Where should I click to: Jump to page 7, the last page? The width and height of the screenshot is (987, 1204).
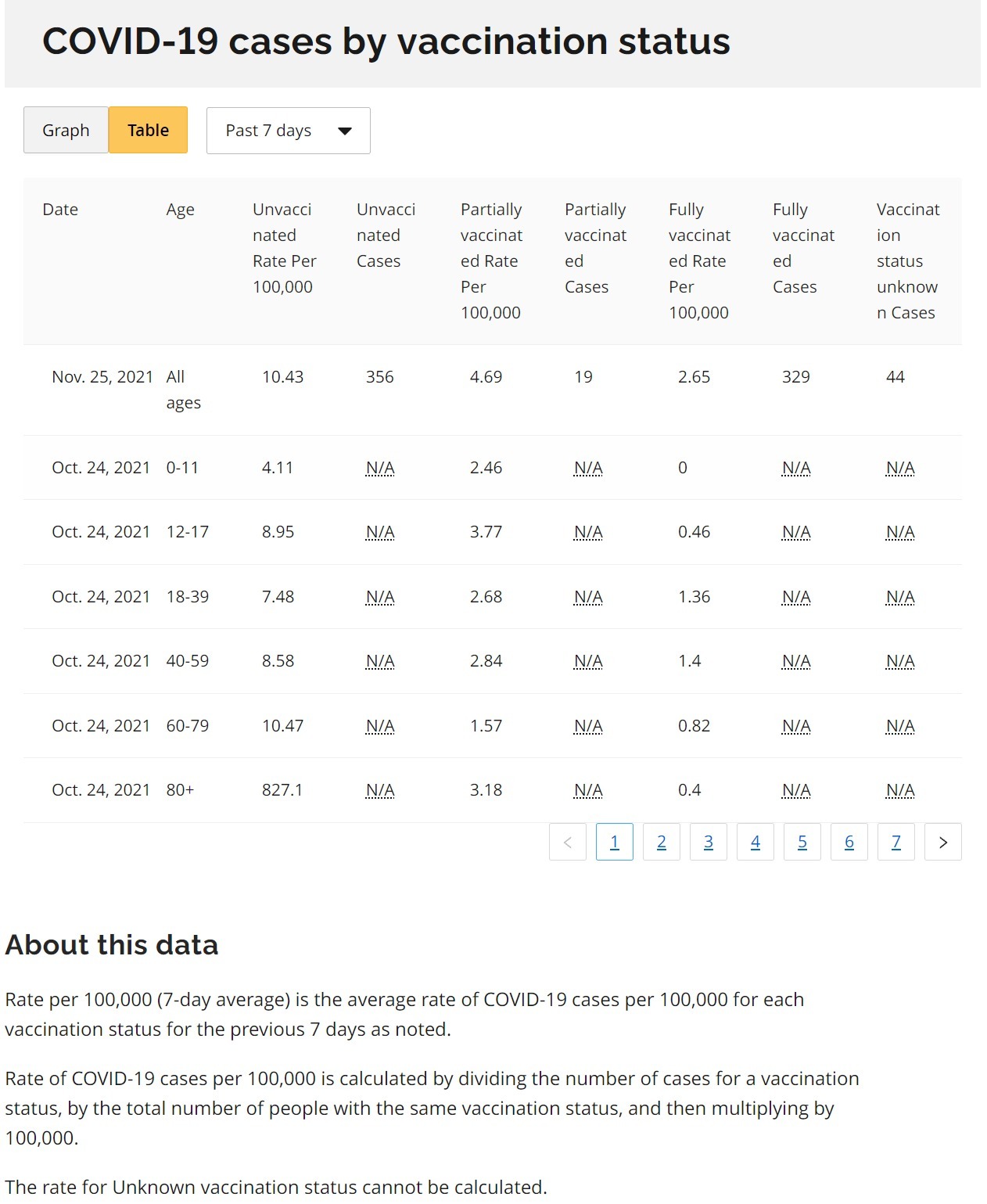tap(896, 842)
